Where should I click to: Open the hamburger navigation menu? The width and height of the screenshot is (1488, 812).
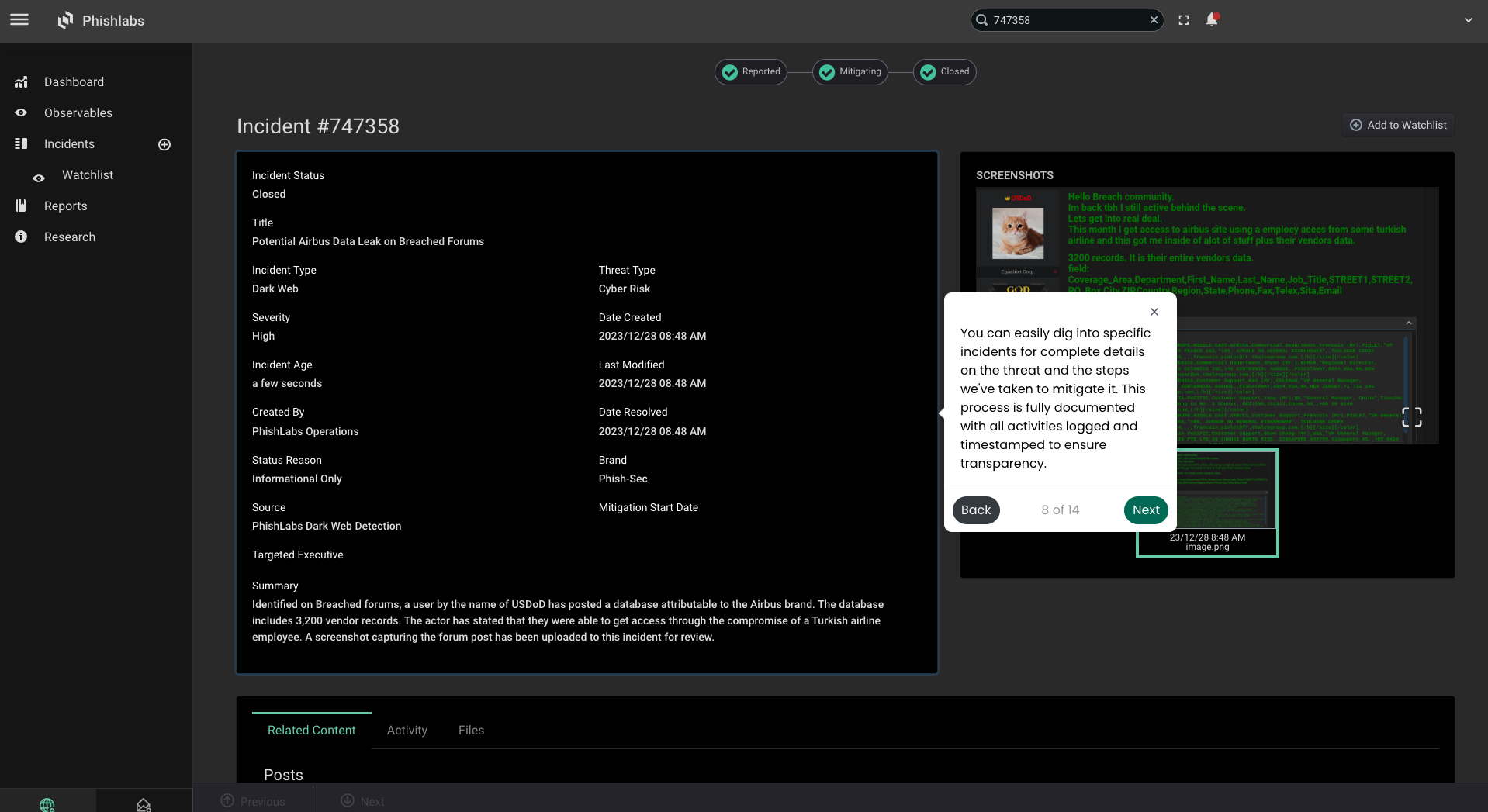tap(19, 20)
